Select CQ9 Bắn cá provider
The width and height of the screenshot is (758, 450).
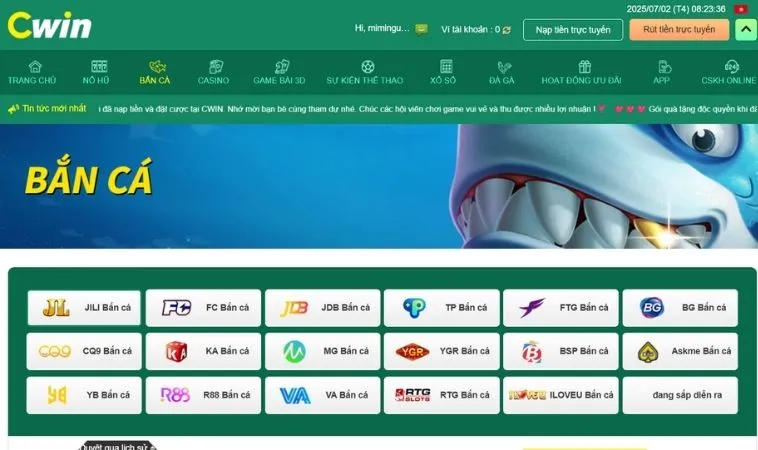84,351
